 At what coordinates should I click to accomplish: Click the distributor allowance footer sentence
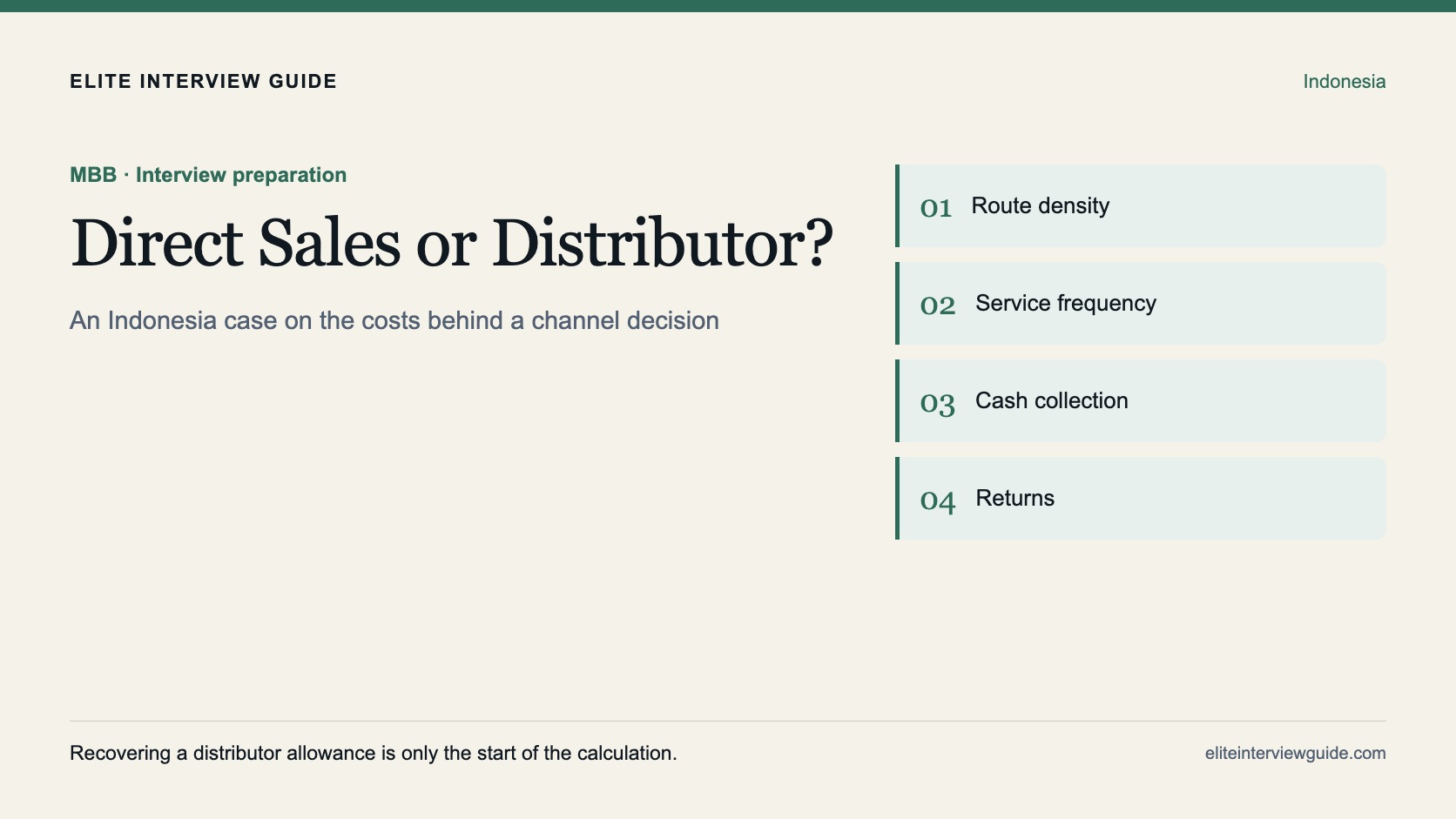point(374,754)
